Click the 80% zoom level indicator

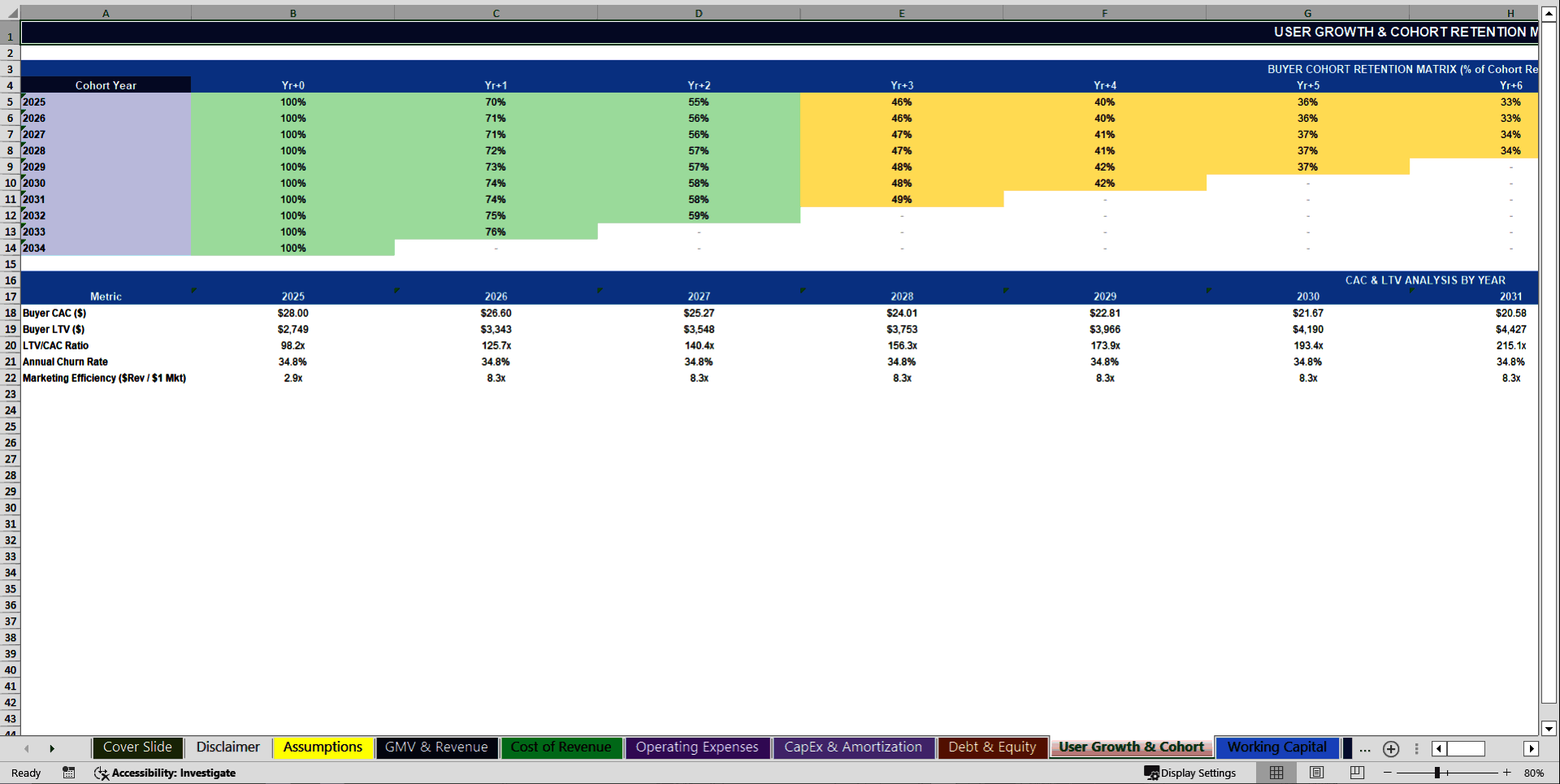[1533, 773]
